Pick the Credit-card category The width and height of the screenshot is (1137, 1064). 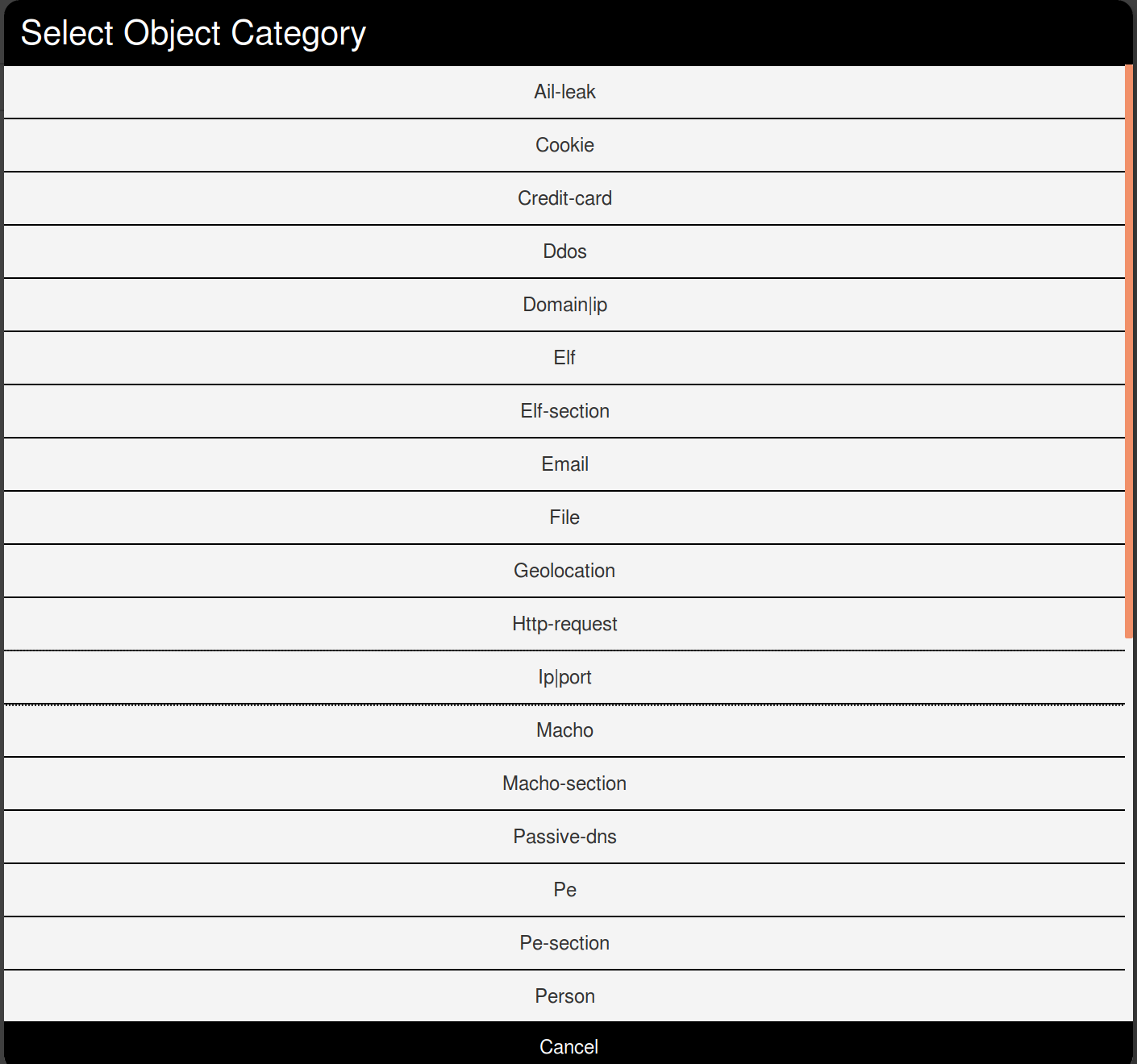pyautogui.click(x=564, y=198)
